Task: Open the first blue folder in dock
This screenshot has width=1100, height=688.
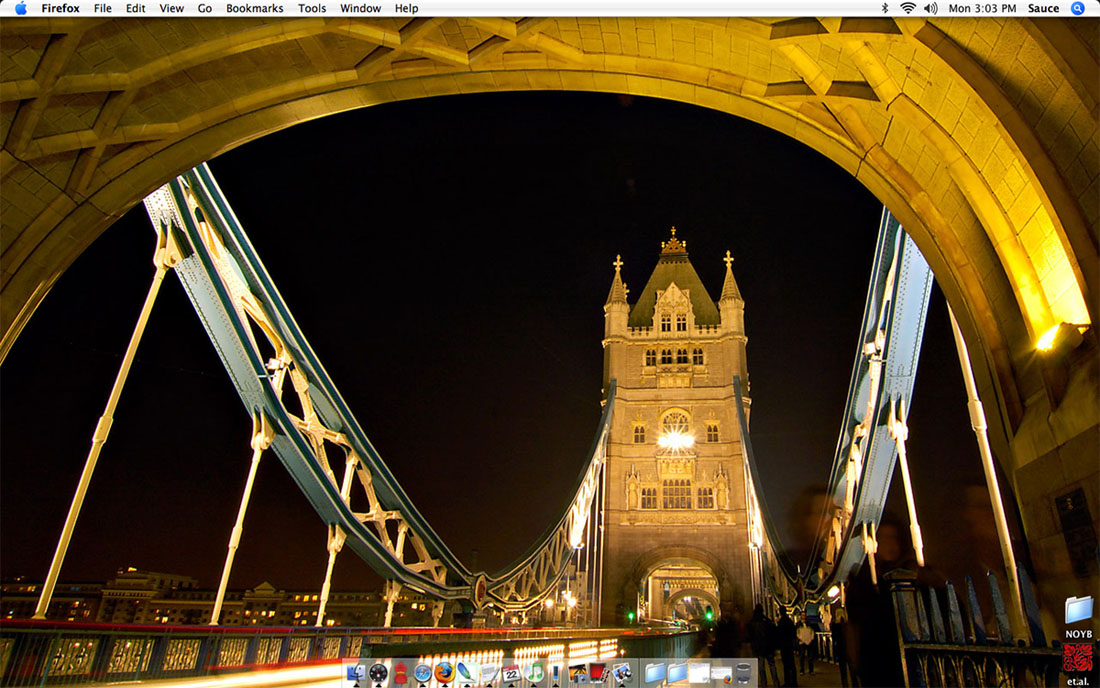Action: [655, 674]
